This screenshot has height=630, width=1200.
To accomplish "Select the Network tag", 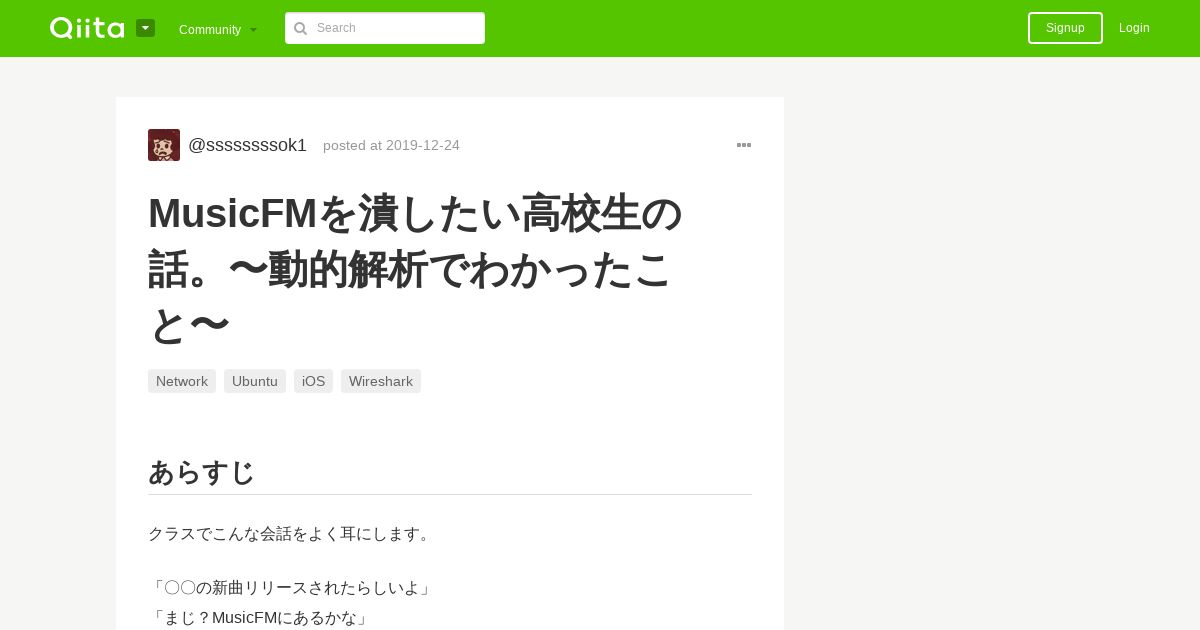I will tap(182, 381).
